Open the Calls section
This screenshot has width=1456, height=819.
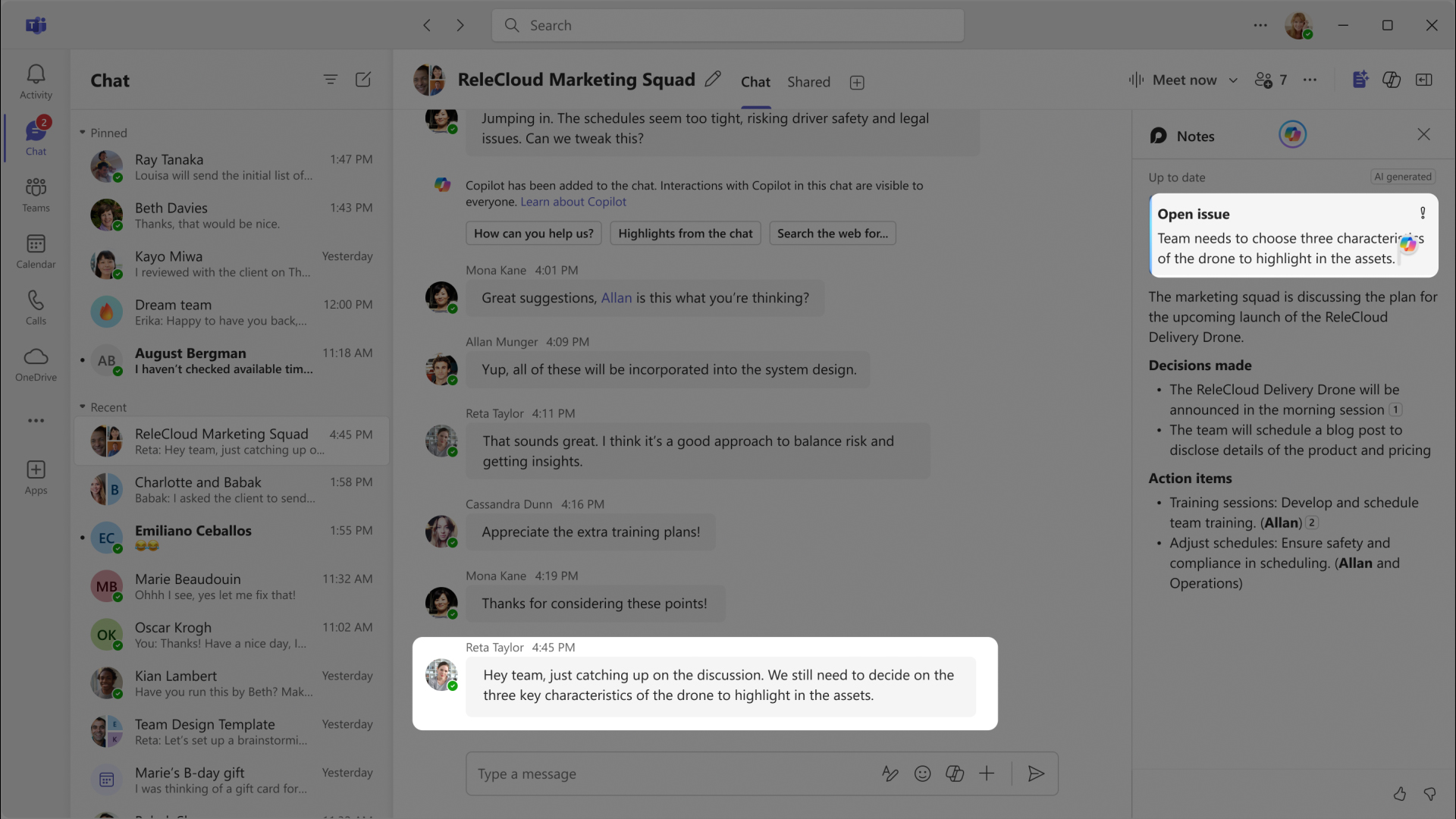pos(36,308)
